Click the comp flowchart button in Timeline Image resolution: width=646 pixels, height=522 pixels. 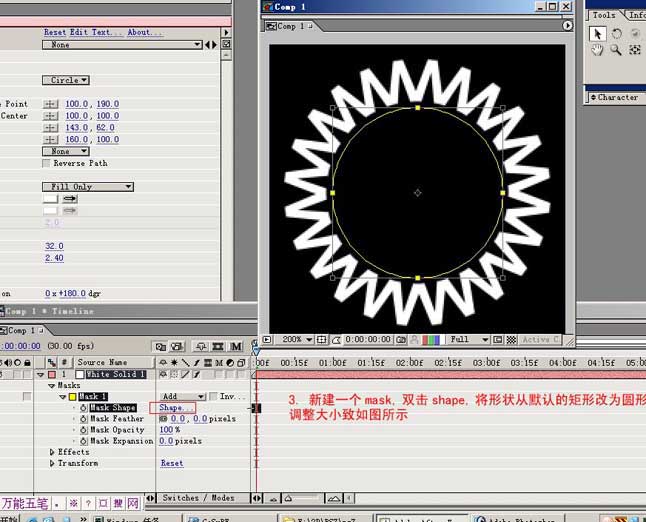(x=161, y=346)
